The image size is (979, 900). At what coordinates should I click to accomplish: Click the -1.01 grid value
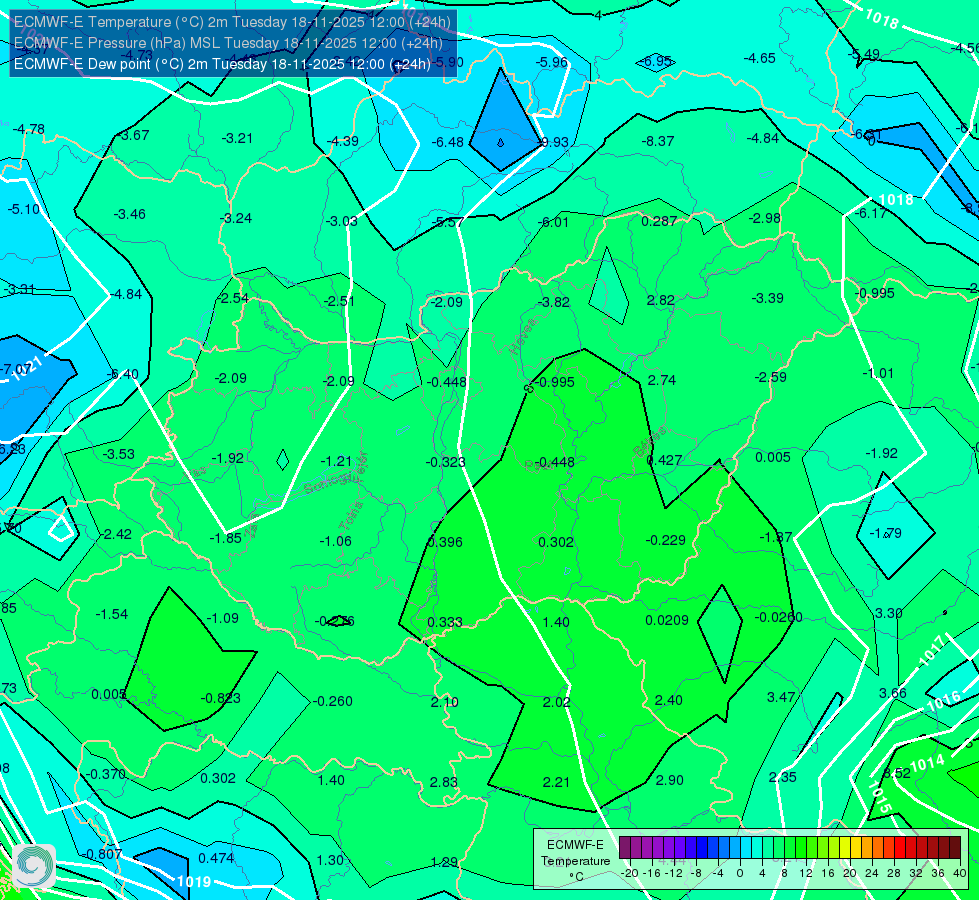(878, 373)
